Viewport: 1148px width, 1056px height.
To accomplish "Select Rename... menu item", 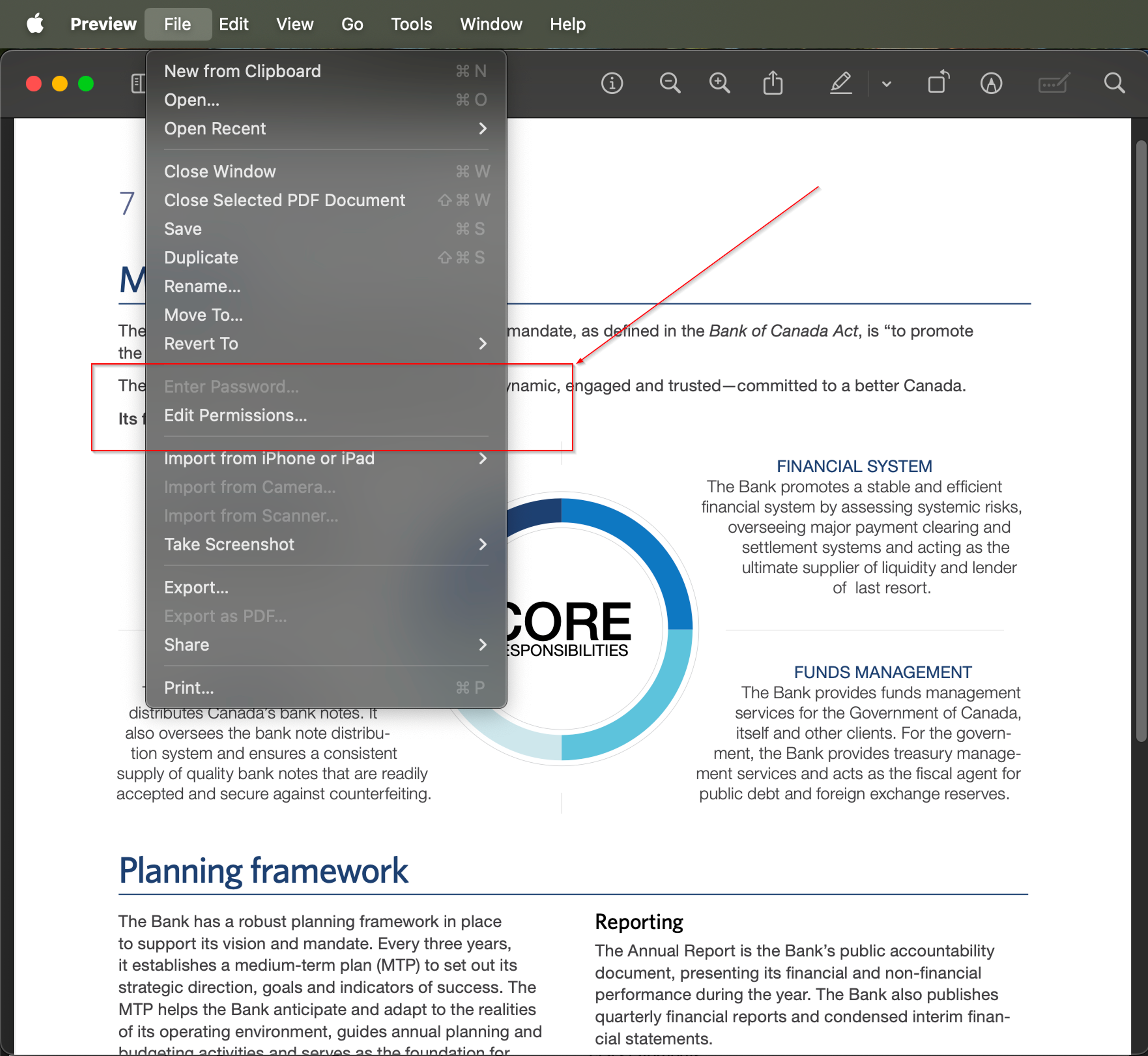I will [326, 286].
